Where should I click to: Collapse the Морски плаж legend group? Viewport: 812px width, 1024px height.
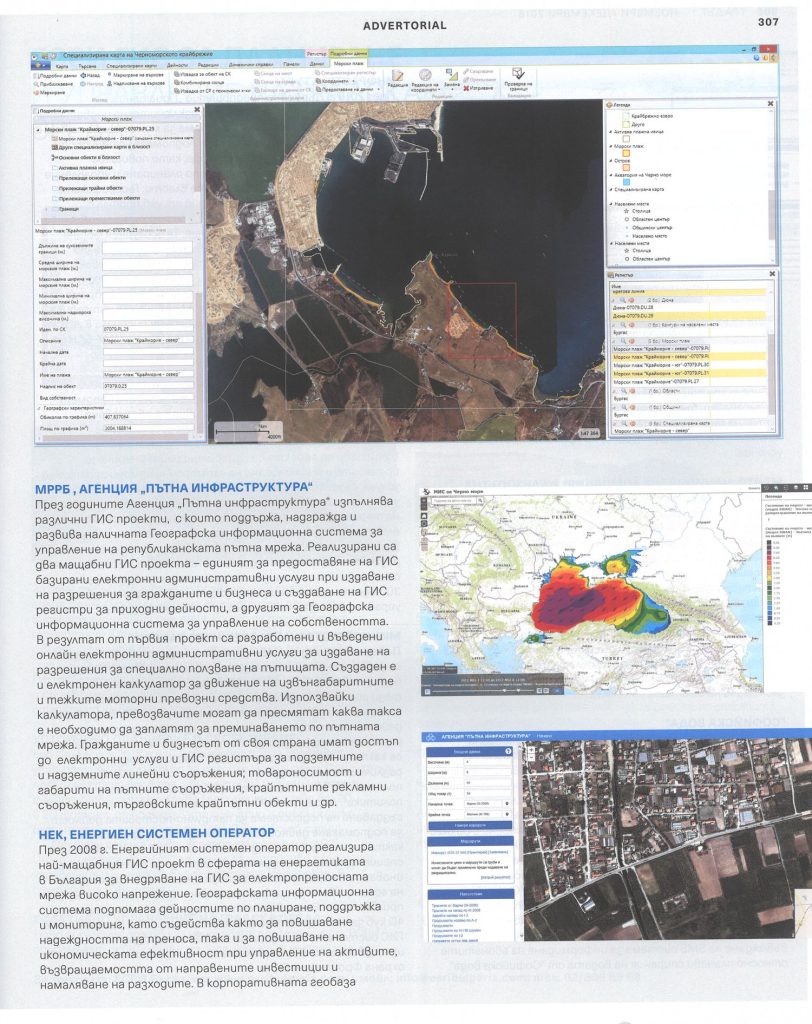click(611, 146)
